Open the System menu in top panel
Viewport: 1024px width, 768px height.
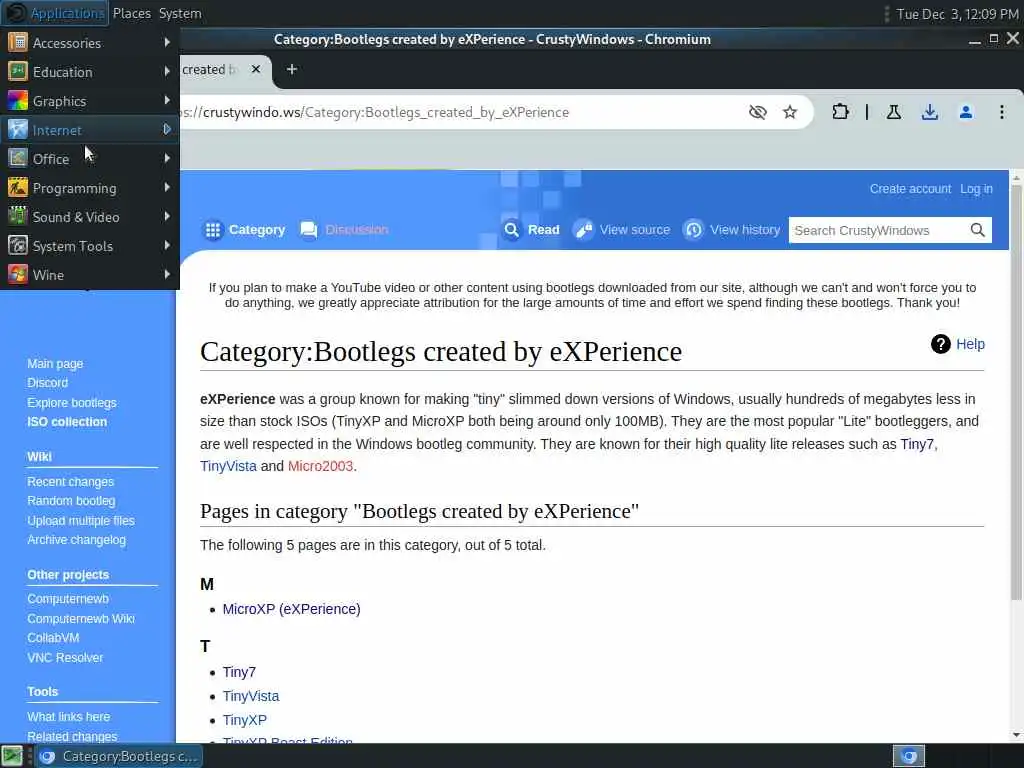click(180, 13)
